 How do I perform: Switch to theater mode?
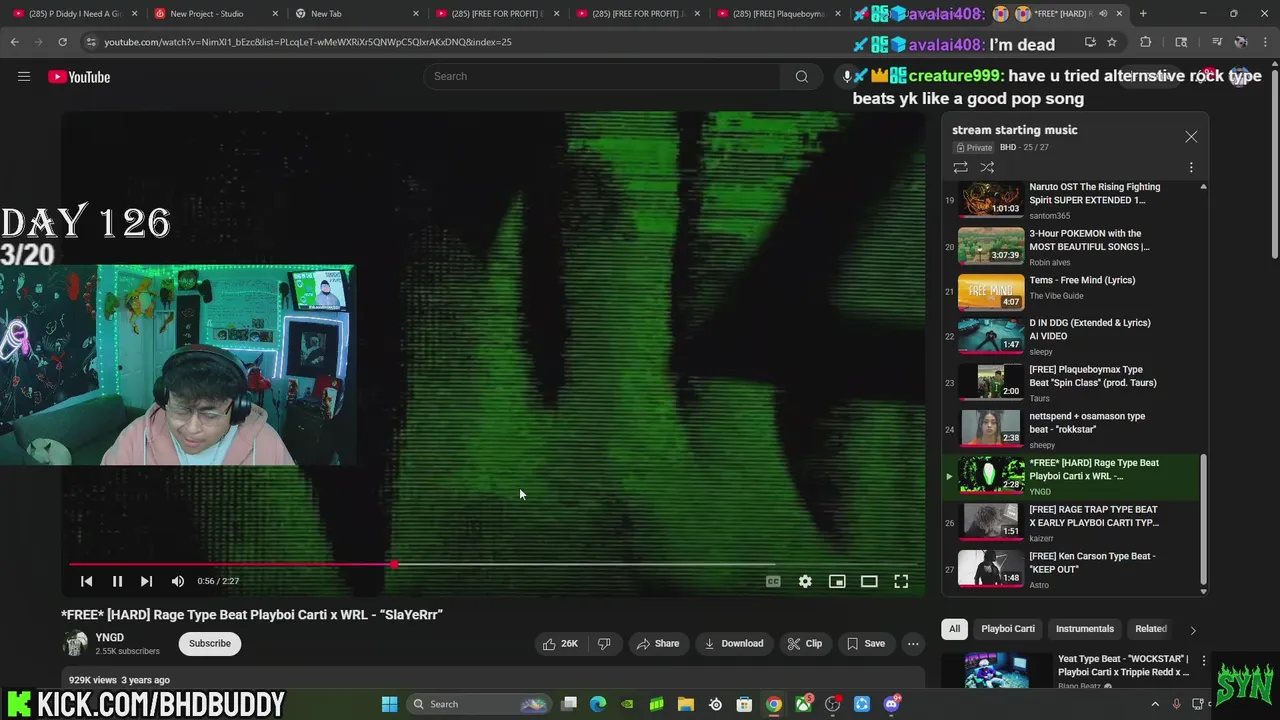(x=869, y=581)
